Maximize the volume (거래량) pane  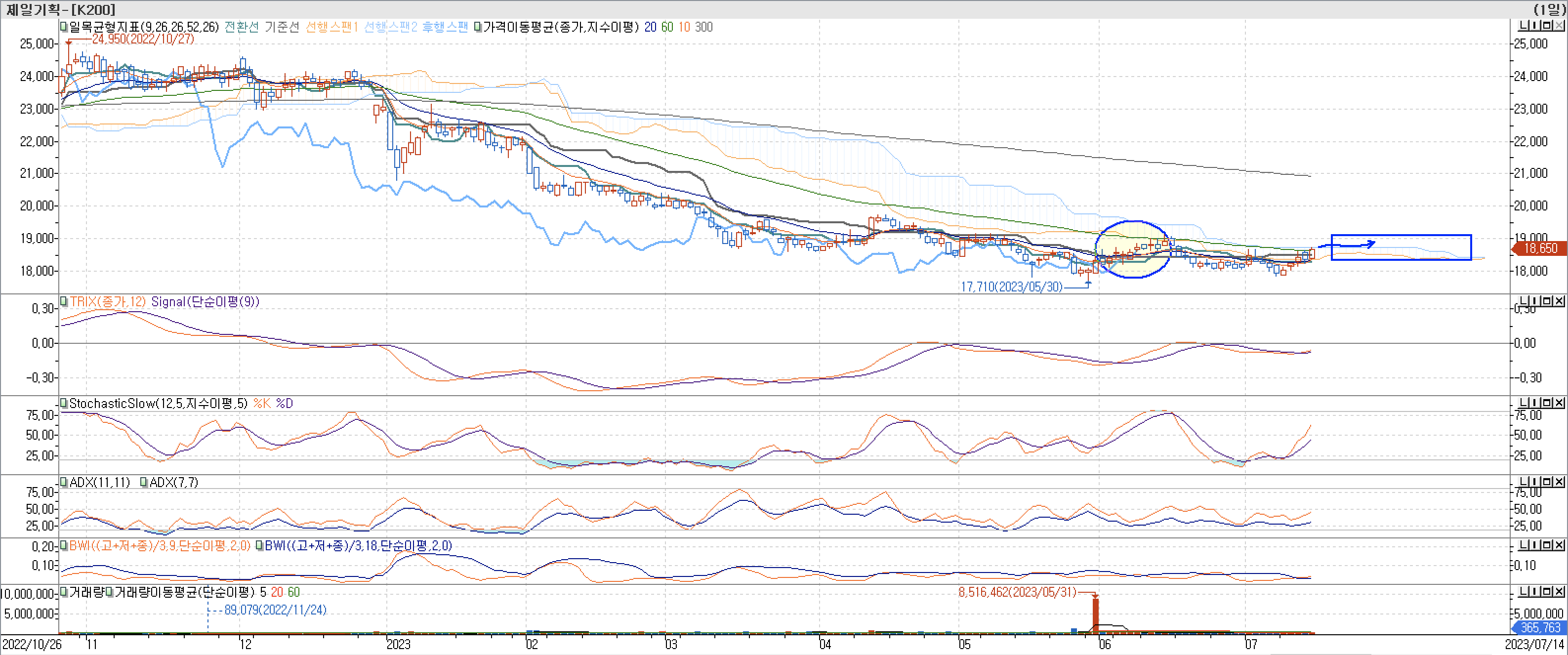coord(1547,592)
